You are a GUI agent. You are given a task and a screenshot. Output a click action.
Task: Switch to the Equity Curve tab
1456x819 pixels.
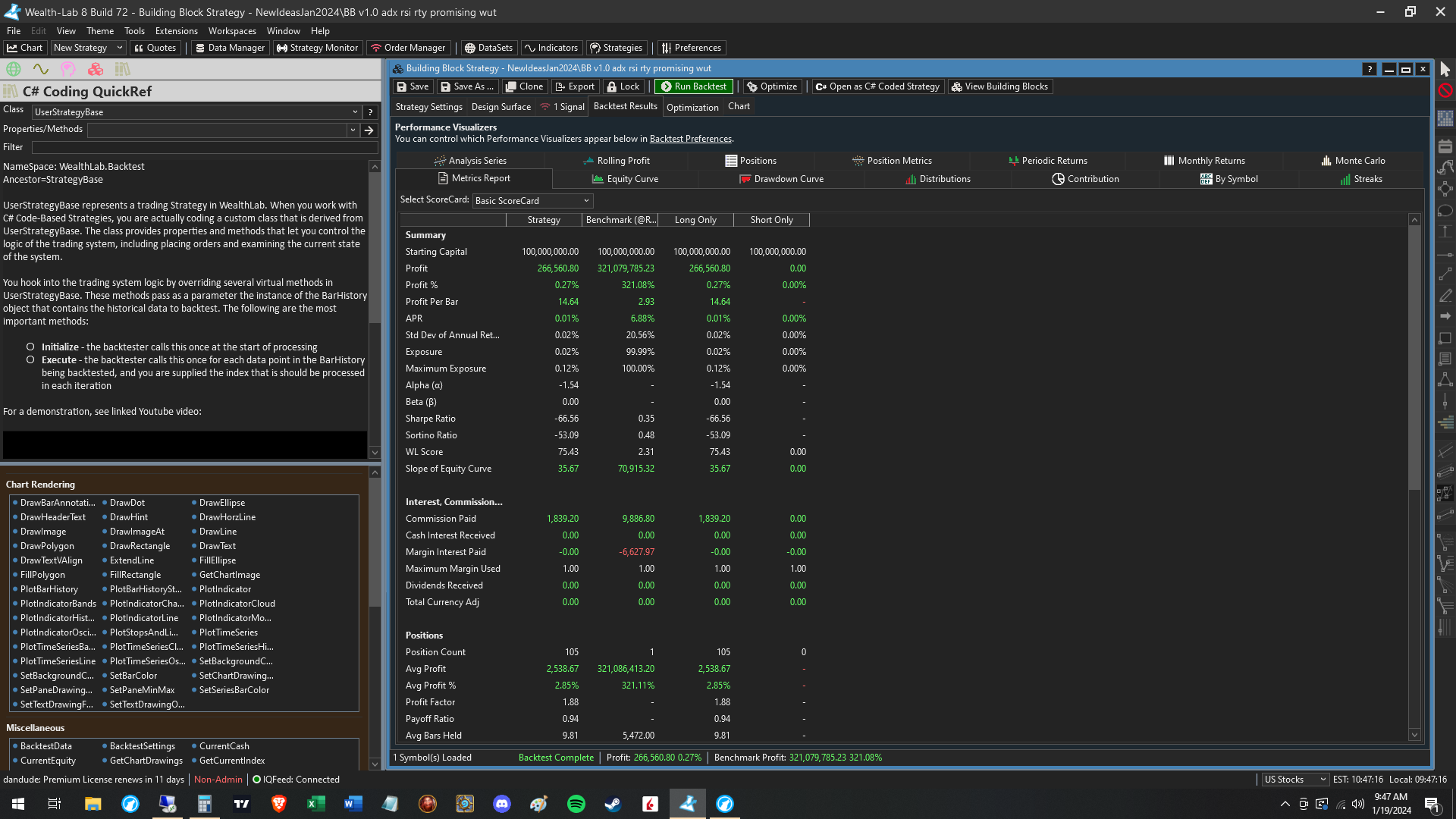[625, 179]
